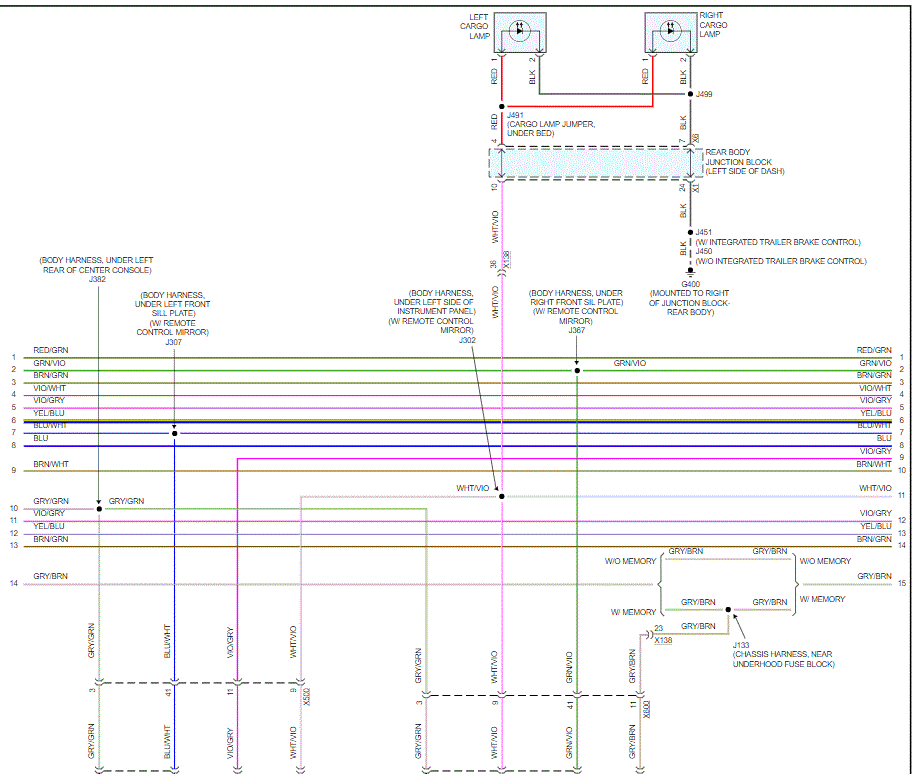
Task: Click the Rear Body Junction Block dashed box
Action: tap(594, 163)
